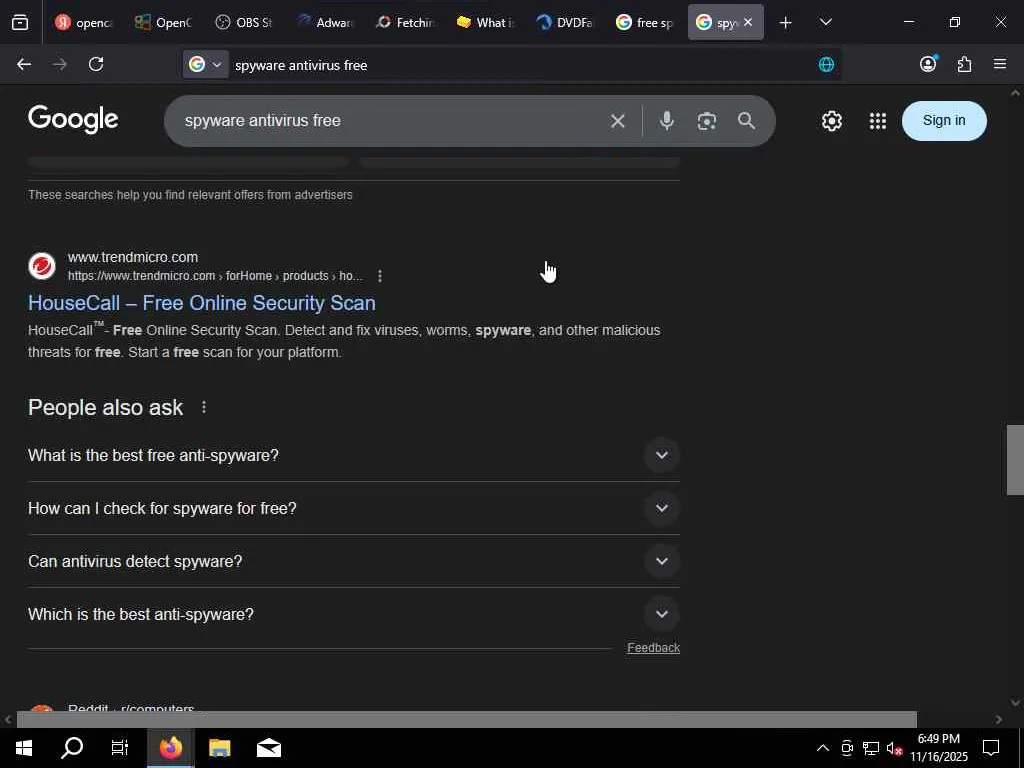
Task: Open Task View on taskbar
Action: coord(120,748)
